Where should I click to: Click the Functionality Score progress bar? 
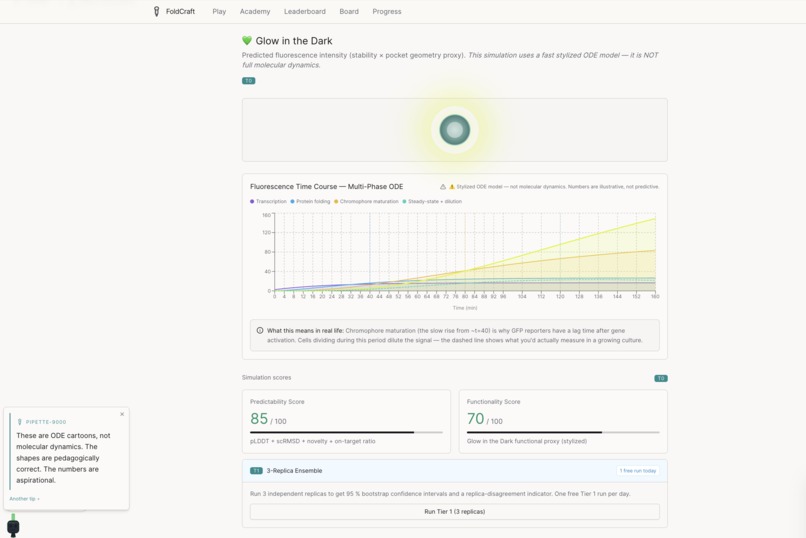click(x=563, y=432)
